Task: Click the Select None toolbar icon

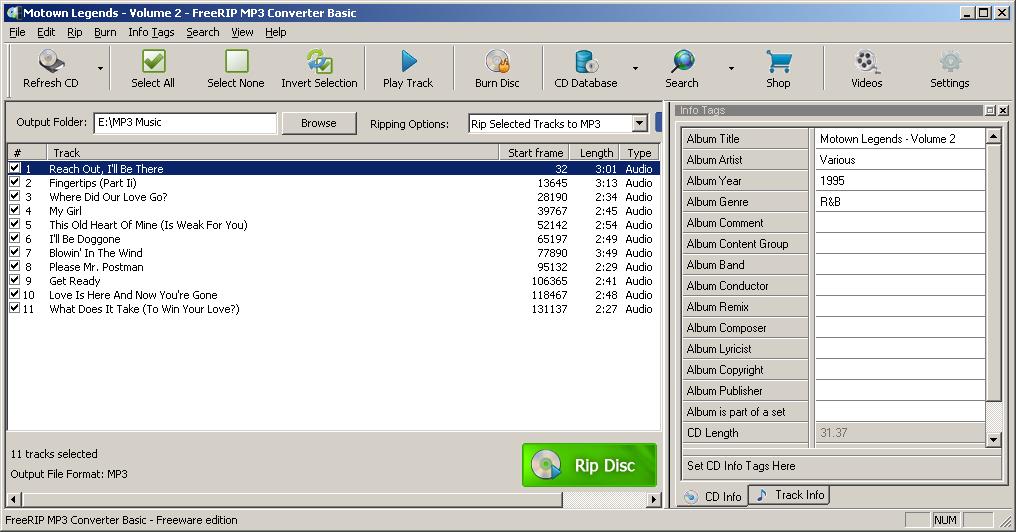Action: point(236,61)
